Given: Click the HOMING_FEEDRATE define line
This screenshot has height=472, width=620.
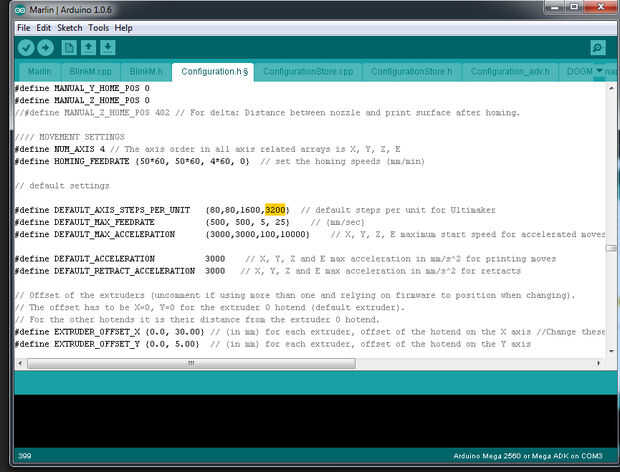Looking at the screenshot, I should [x=219, y=161].
